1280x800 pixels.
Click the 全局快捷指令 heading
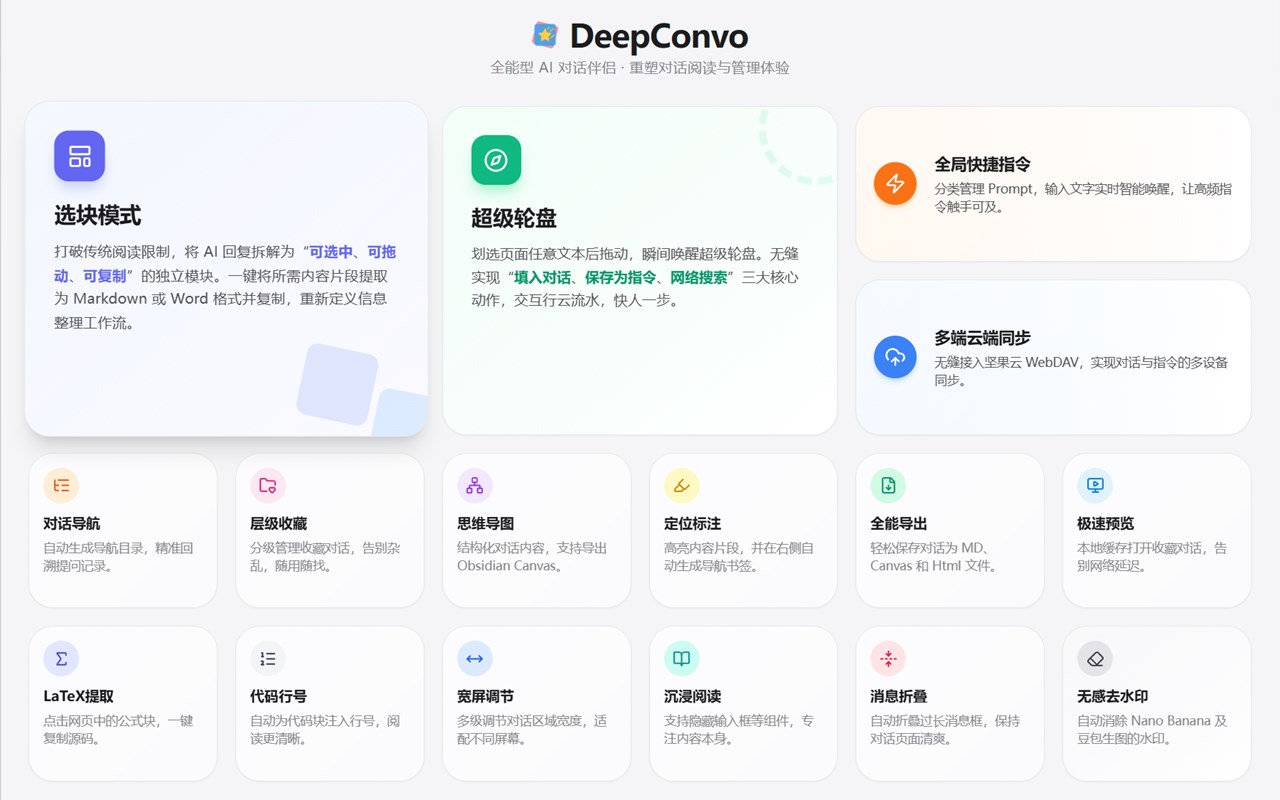point(983,164)
